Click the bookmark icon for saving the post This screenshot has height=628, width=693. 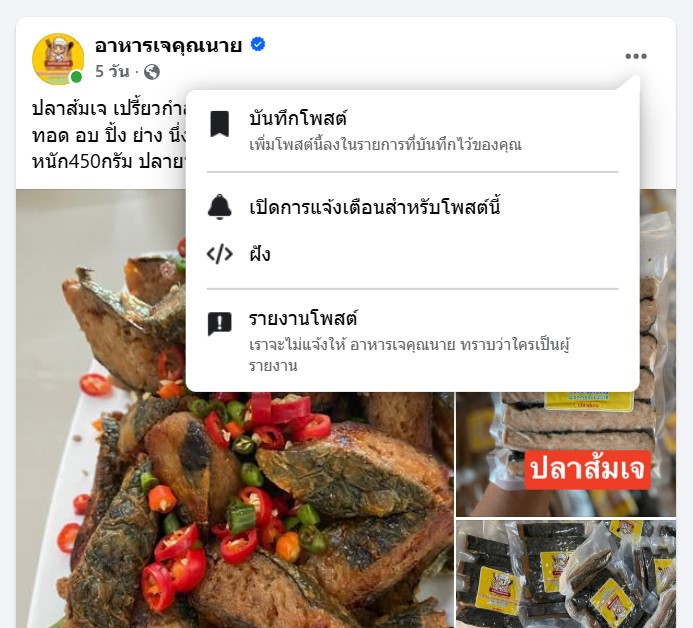(x=219, y=124)
